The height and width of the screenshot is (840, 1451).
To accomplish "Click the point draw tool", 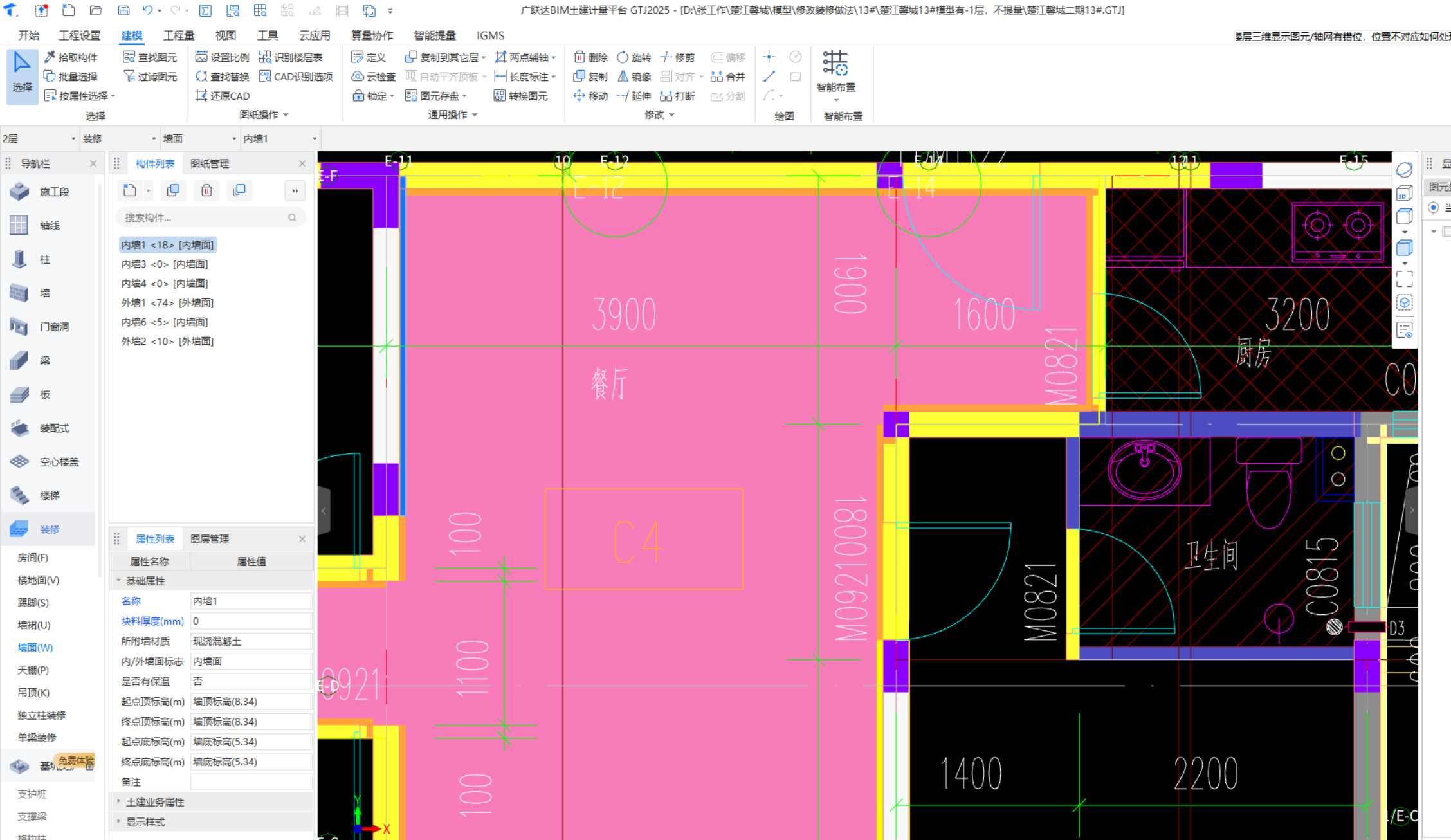I will click(769, 57).
